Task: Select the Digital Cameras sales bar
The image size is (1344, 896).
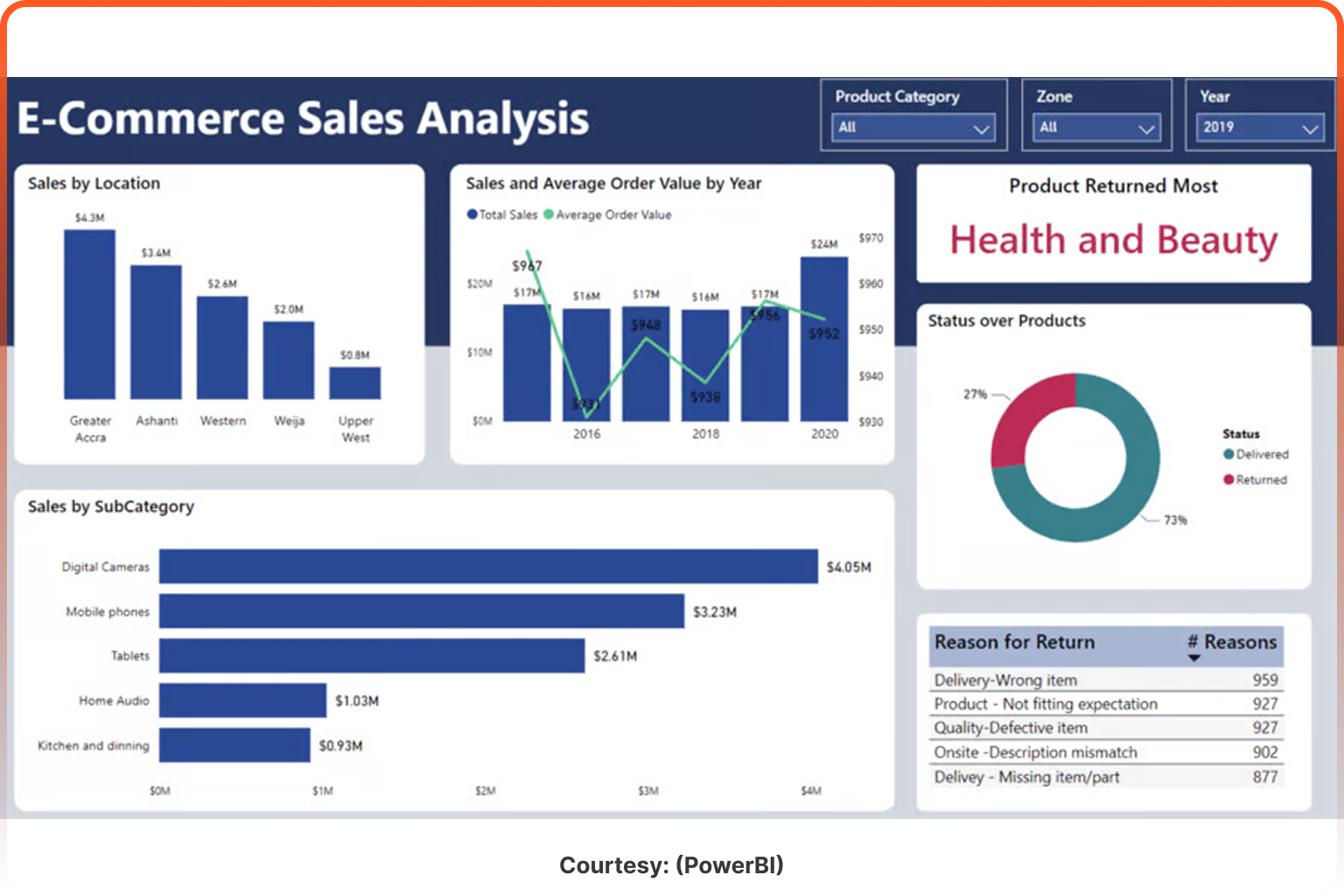Action: (490, 566)
